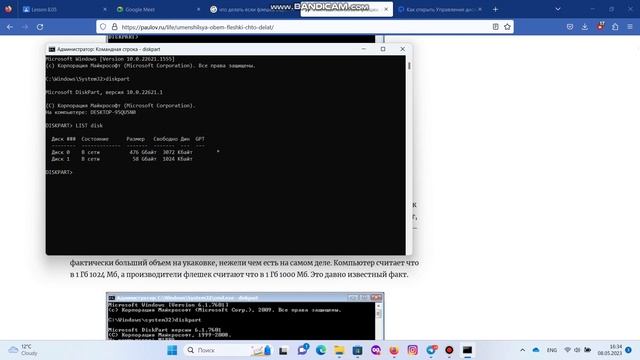This screenshot has width=640, height=360.
Task: Open network and volume quick settings
Action: point(578,350)
